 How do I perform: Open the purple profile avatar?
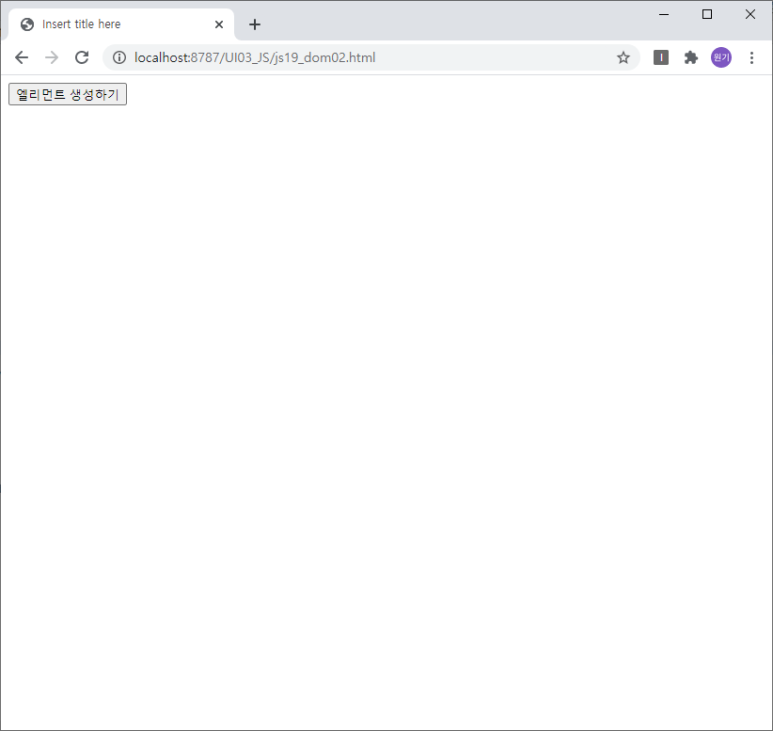pyautogui.click(x=721, y=58)
